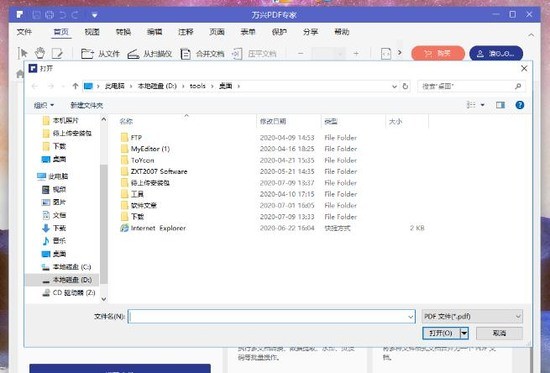
Task: Switch to the 表单 tab
Action: (248, 32)
